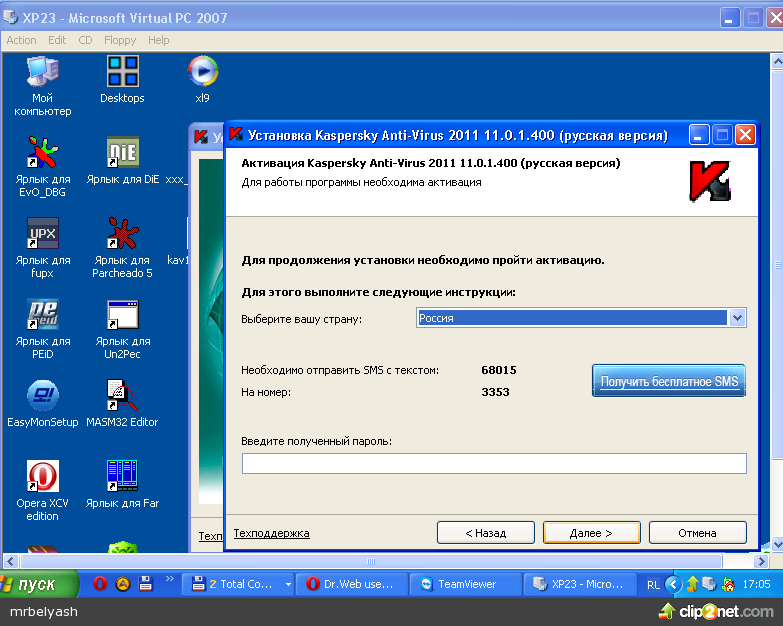Close the Kaspersky installer dialog
Image resolution: width=783 pixels, height=626 pixels.
[746, 135]
